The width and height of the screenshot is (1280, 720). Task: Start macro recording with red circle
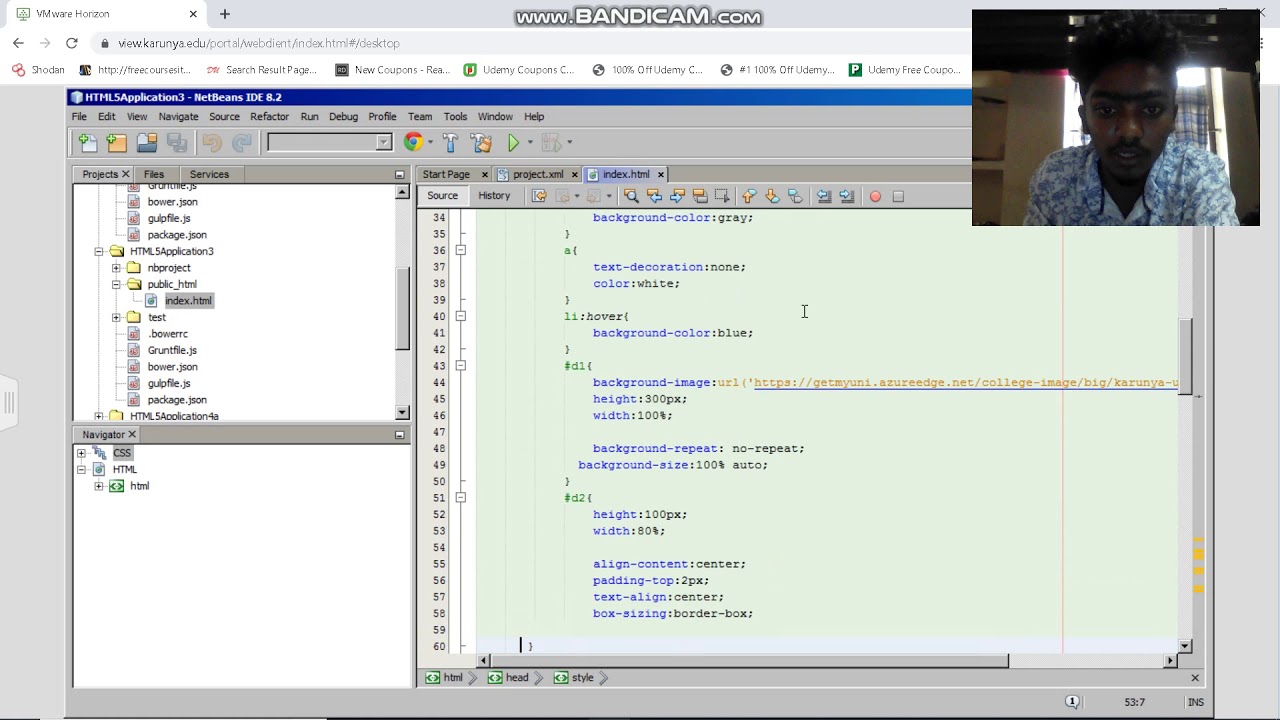(875, 196)
